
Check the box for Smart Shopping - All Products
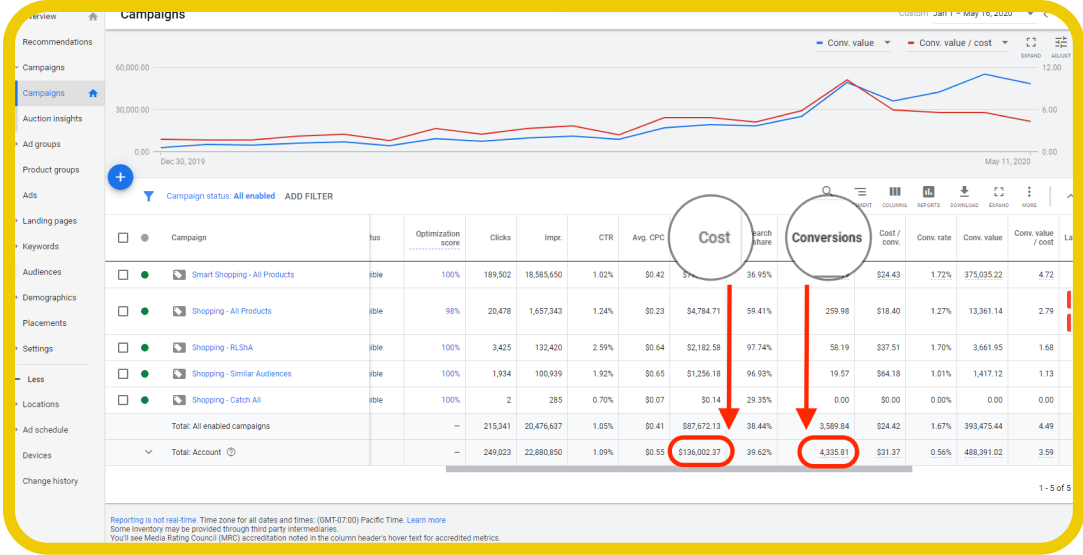coord(123,275)
